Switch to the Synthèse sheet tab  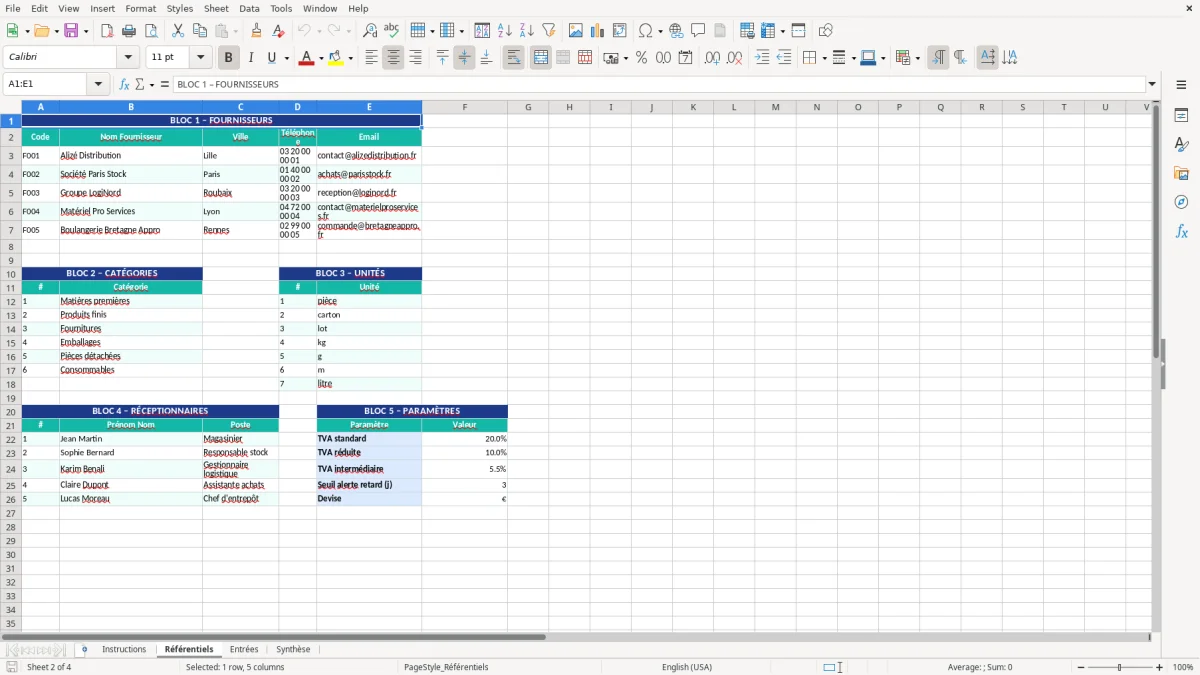(x=293, y=650)
